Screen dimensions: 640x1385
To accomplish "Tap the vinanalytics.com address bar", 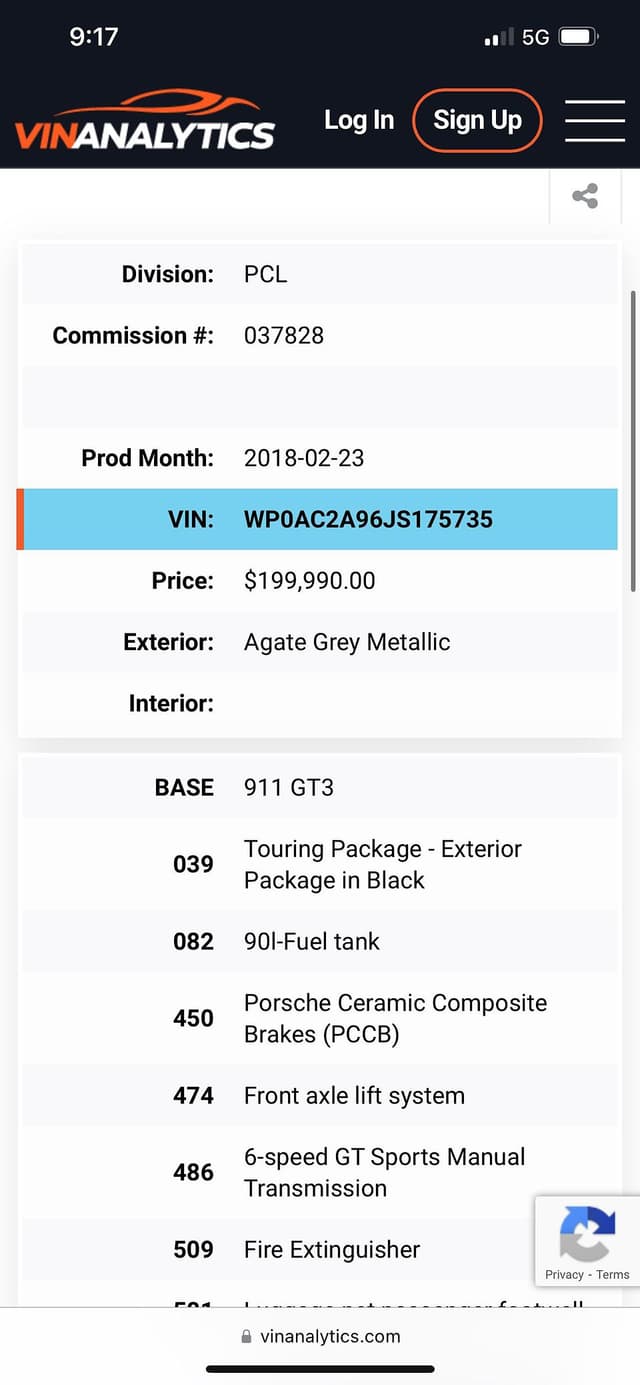I will click(320, 1336).
